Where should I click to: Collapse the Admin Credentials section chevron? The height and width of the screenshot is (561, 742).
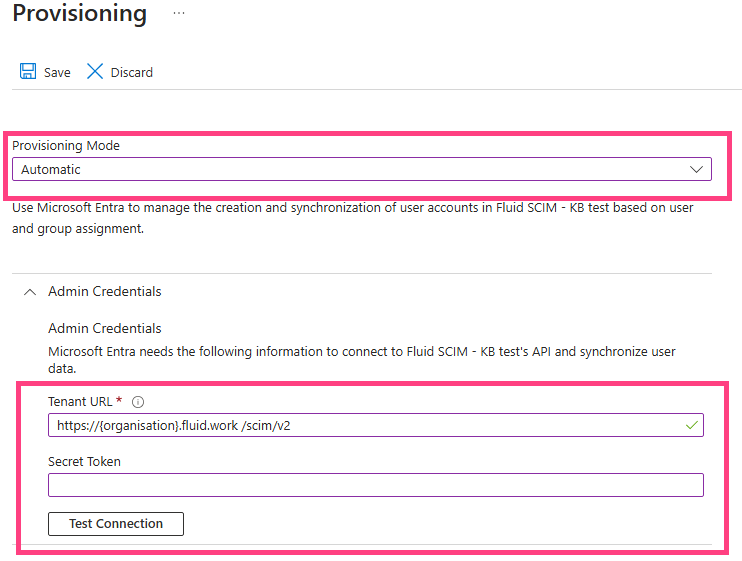(x=30, y=292)
